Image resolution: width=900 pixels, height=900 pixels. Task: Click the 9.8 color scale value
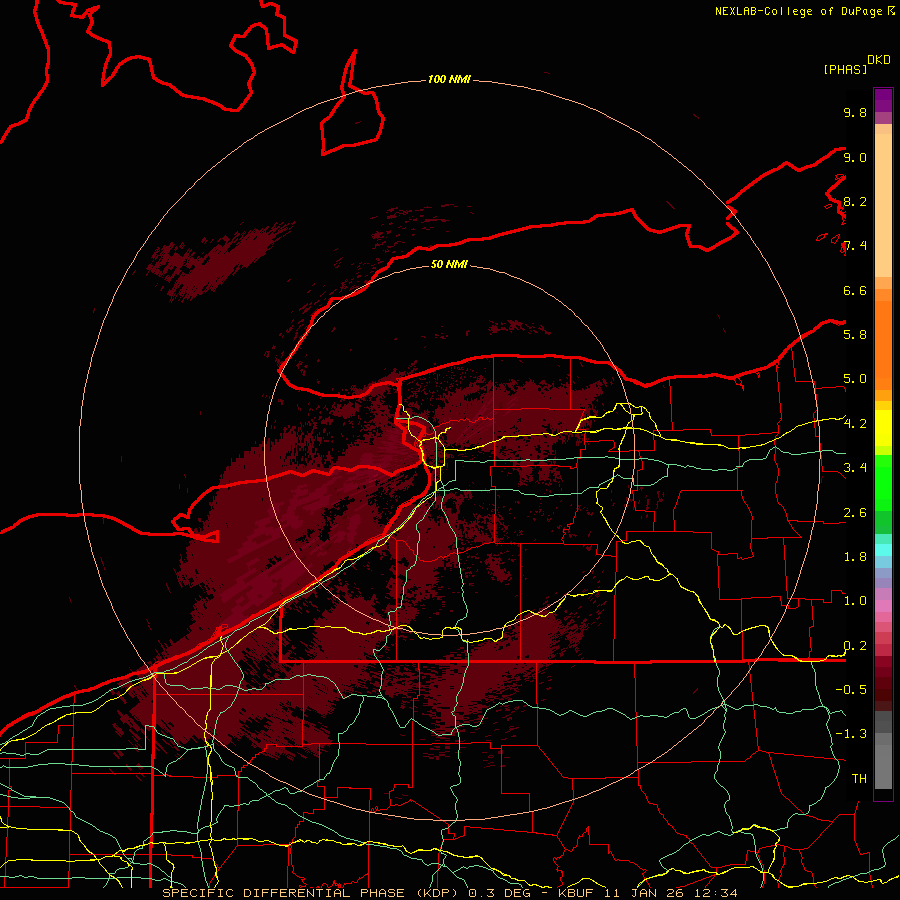tap(855, 112)
